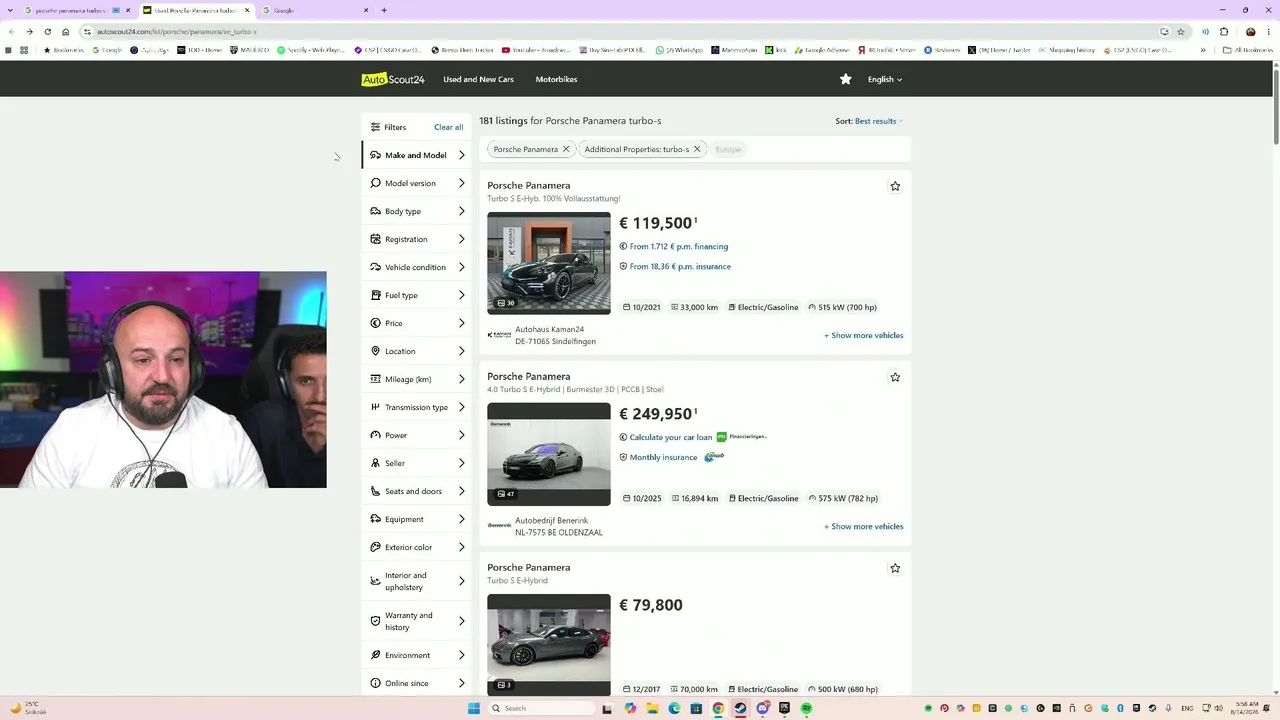This screenshot has height=720, width=1280.
Task: Expand the Make and Model filter
Action: (x=417, y=155)
